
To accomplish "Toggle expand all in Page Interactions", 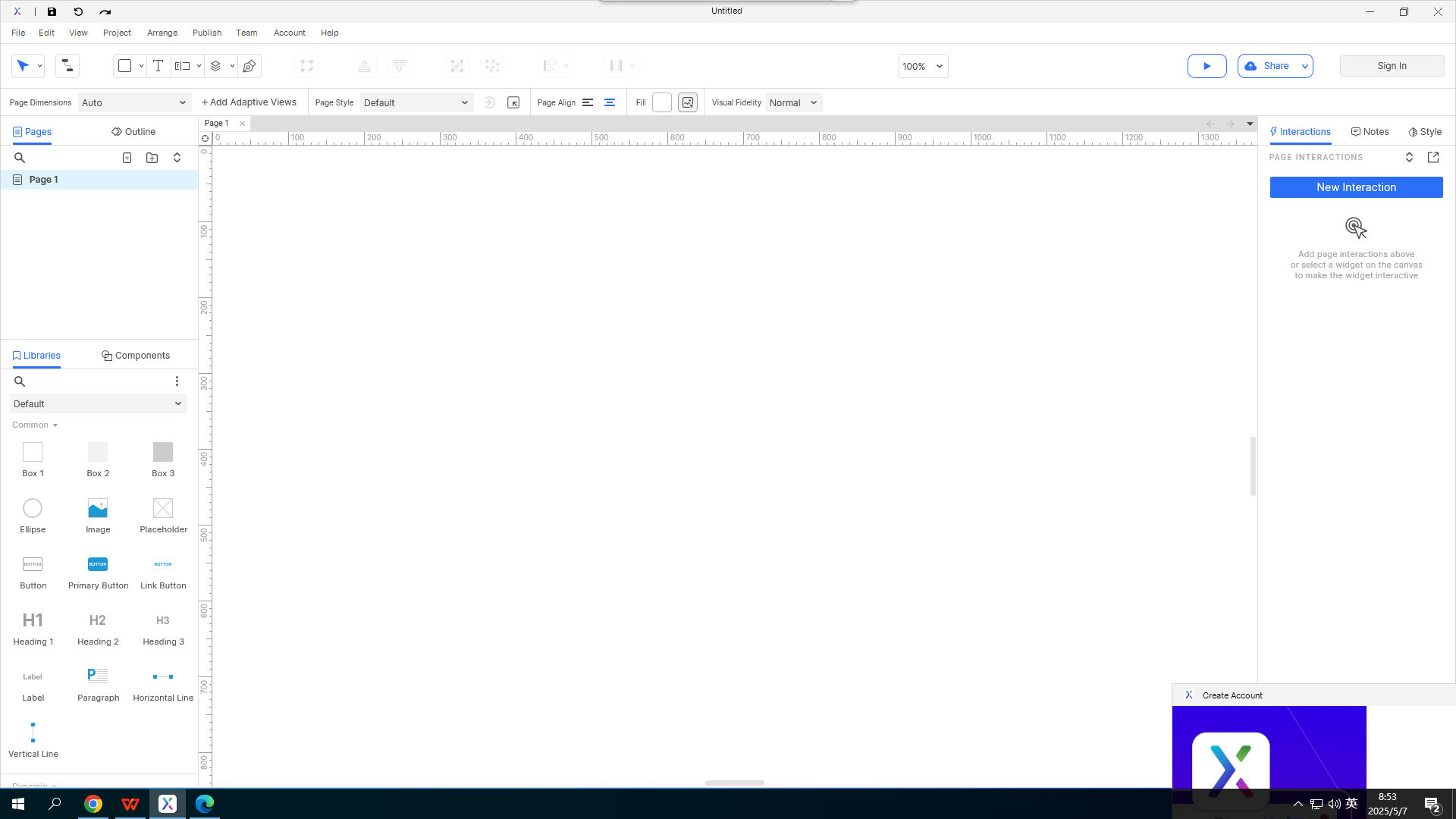I will coord(1409,157).
